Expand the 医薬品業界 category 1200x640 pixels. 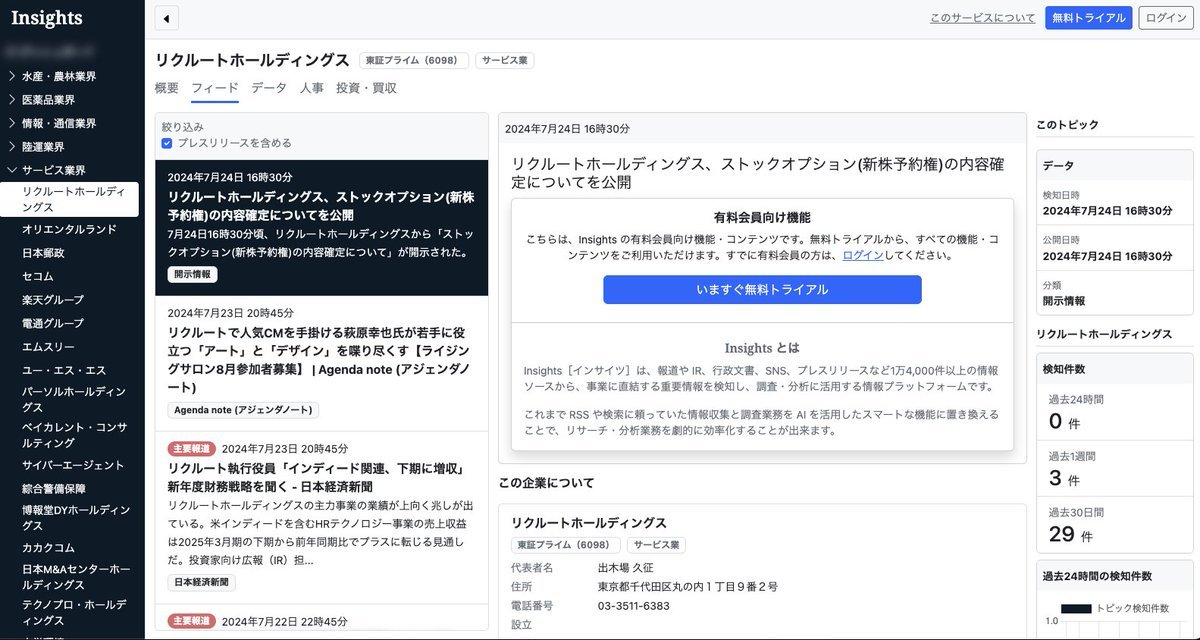point(49,100)
